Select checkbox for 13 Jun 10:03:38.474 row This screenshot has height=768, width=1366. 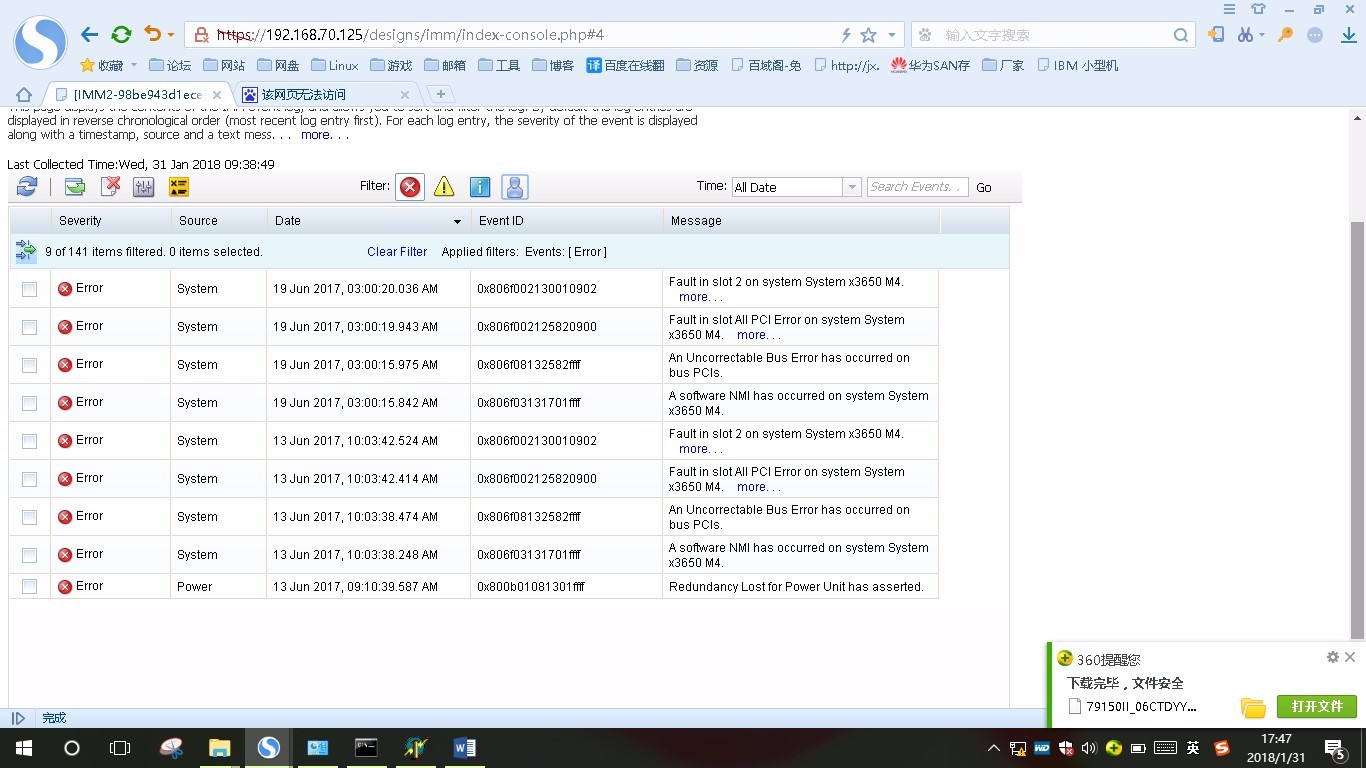(29, 517)
